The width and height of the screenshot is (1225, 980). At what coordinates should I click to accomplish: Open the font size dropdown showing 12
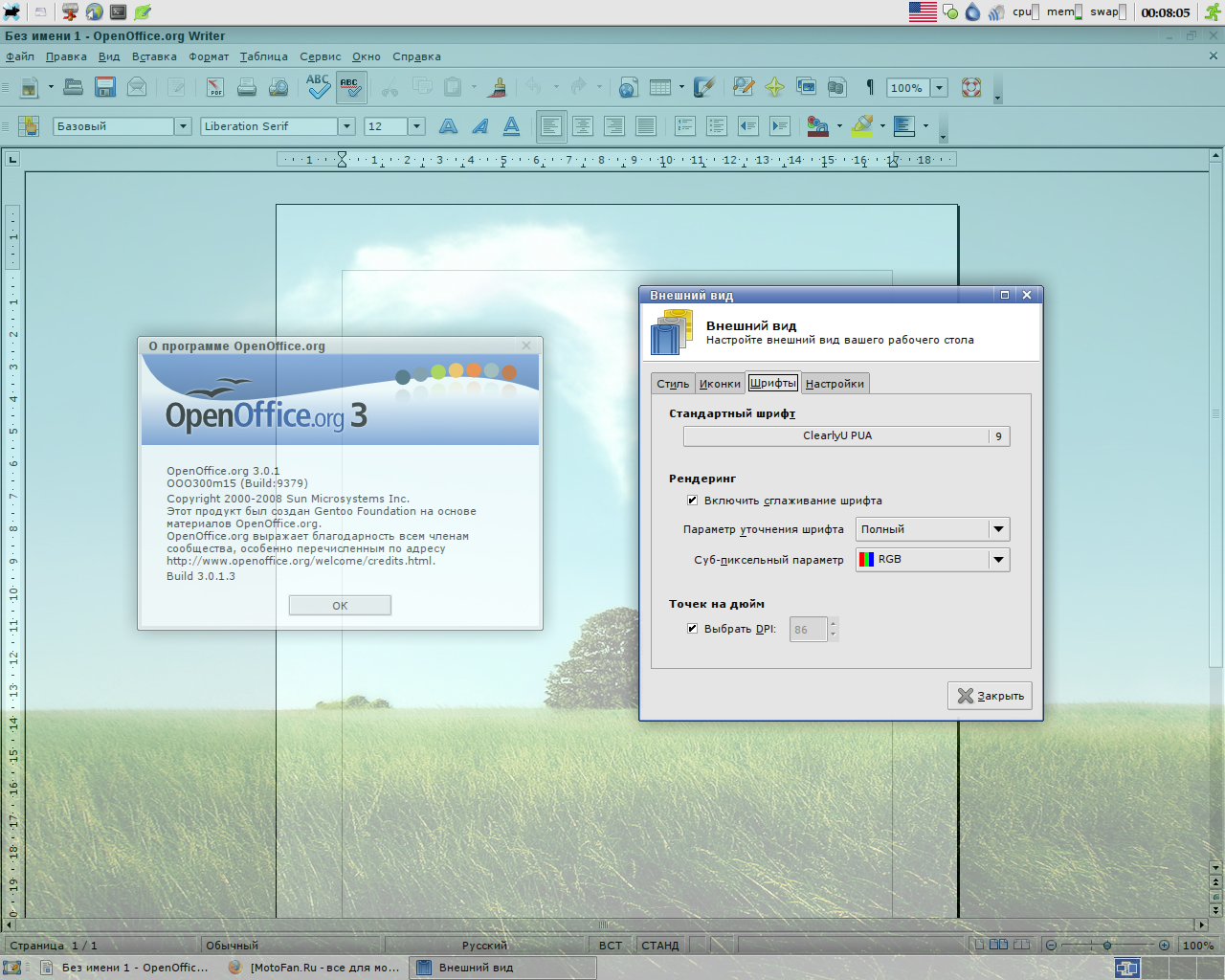click(x=416, y=126)
